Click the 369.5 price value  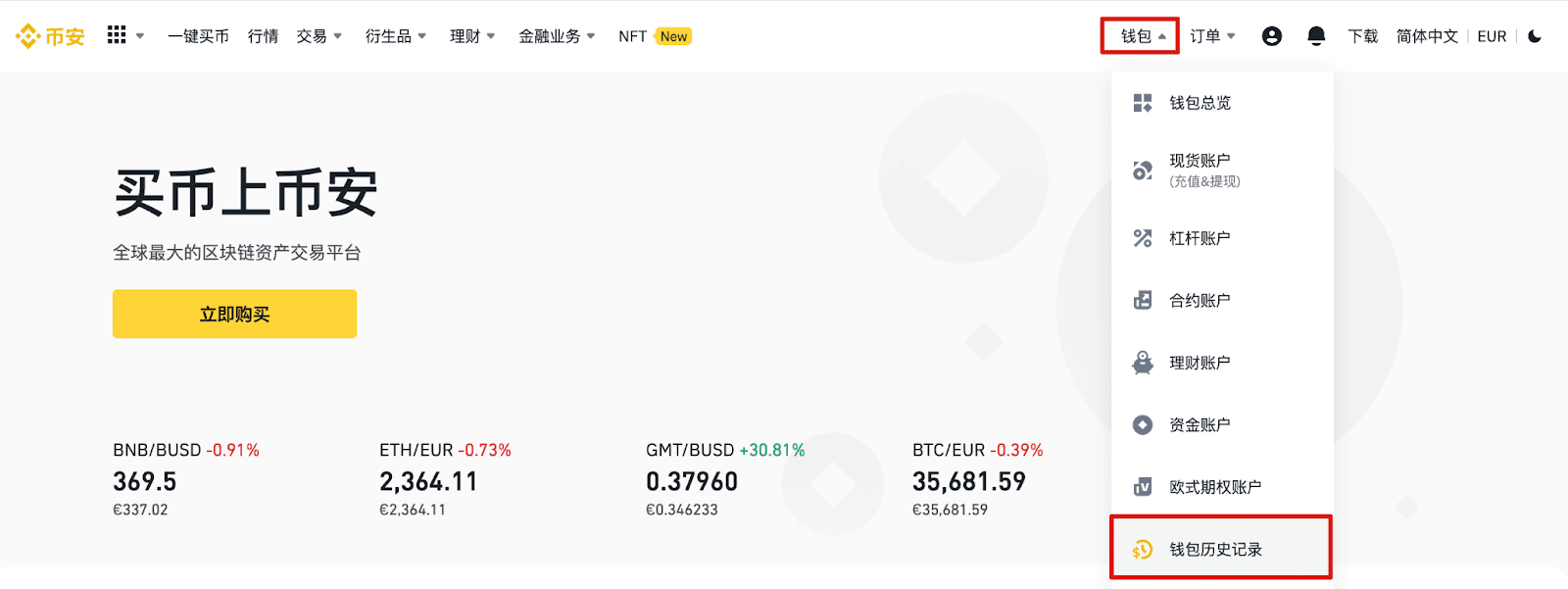145,481
